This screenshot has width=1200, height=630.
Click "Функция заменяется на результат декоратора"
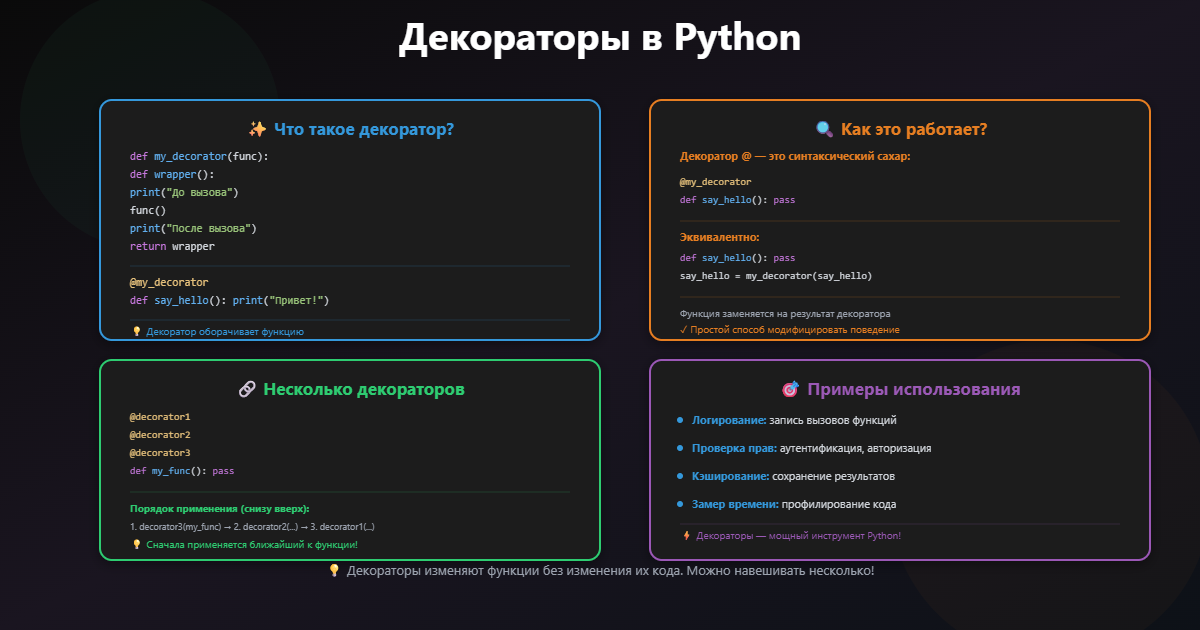click(x=785, y=313)
